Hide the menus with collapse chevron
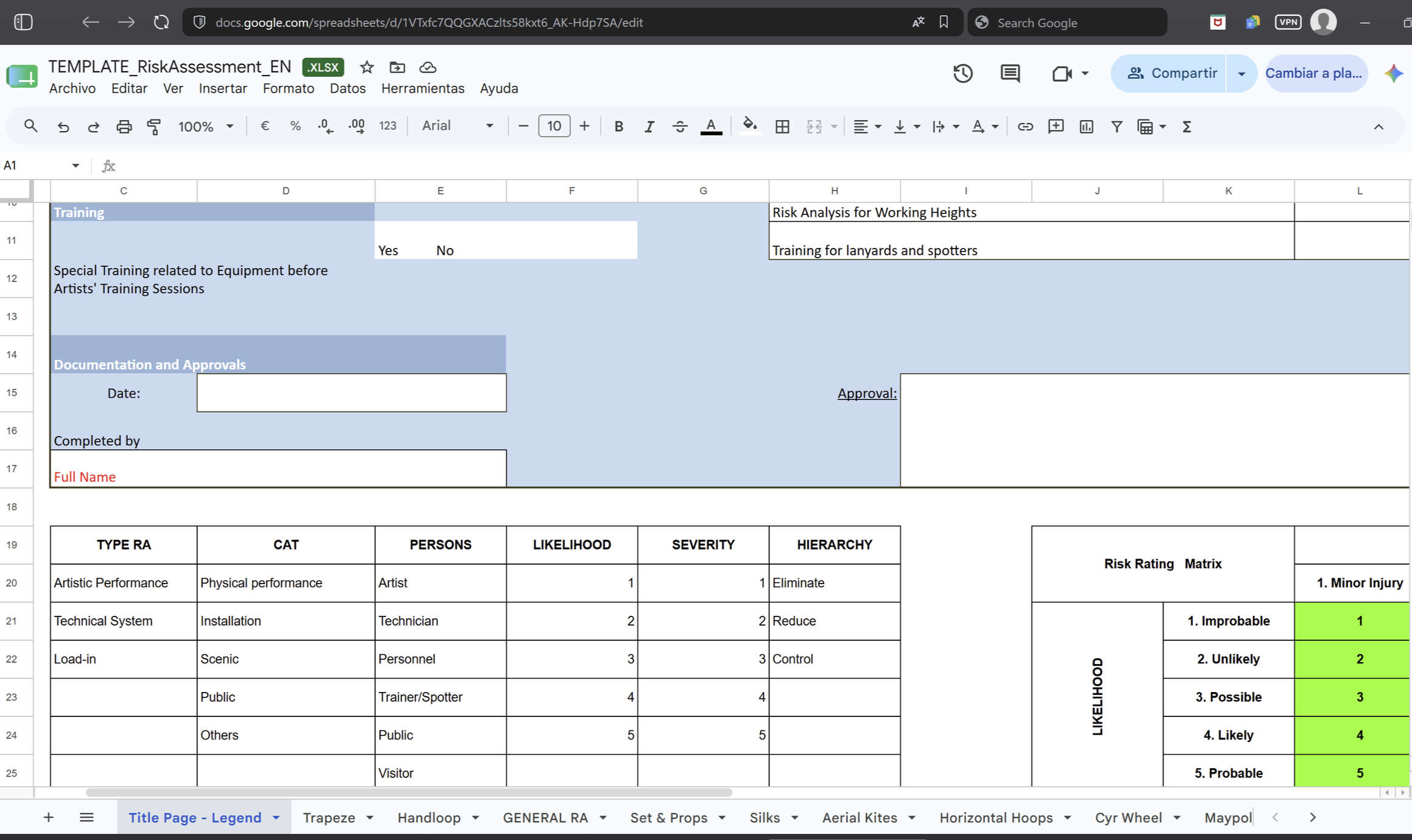The image size is (1412, 840). pyautogui.click(x=1378, y=127)
